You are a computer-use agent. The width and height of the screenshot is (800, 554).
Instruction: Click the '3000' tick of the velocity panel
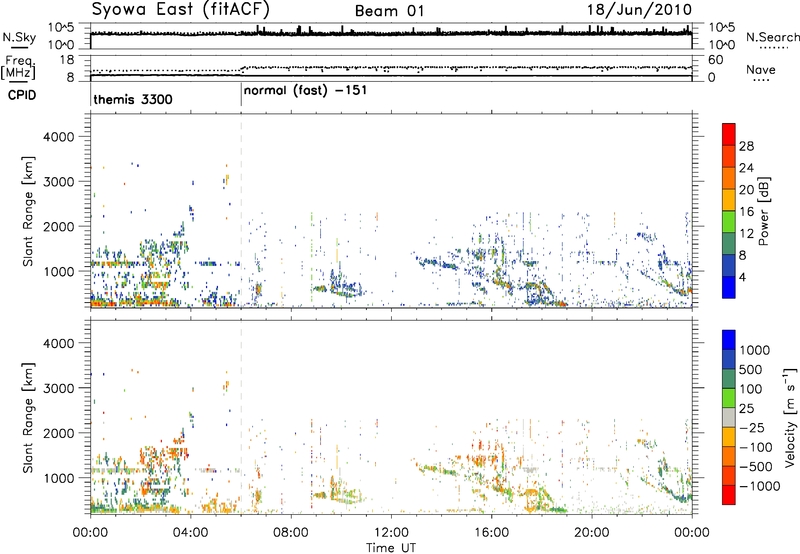pos(58,388)
